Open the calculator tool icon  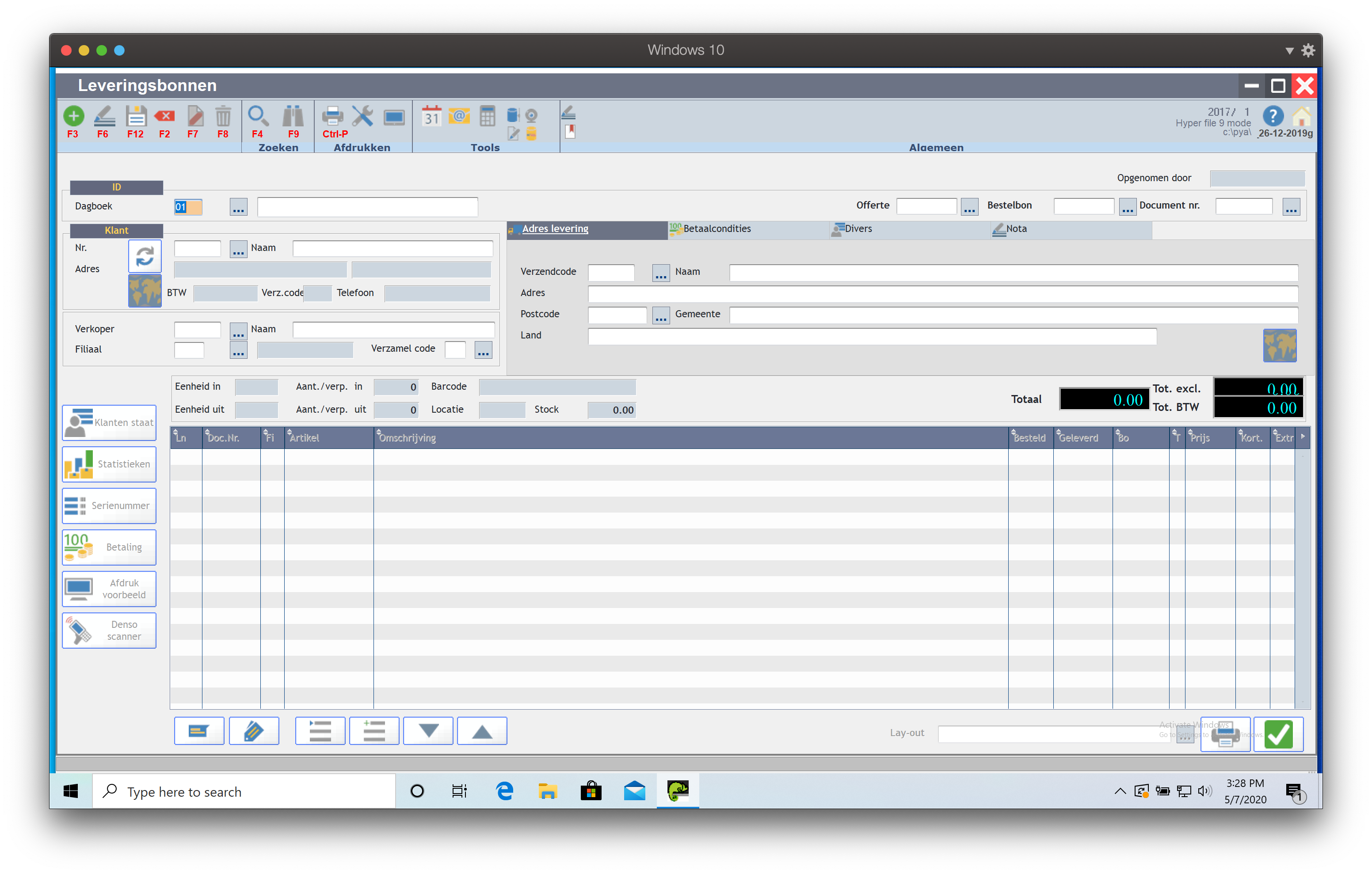[x=487, y=116]
